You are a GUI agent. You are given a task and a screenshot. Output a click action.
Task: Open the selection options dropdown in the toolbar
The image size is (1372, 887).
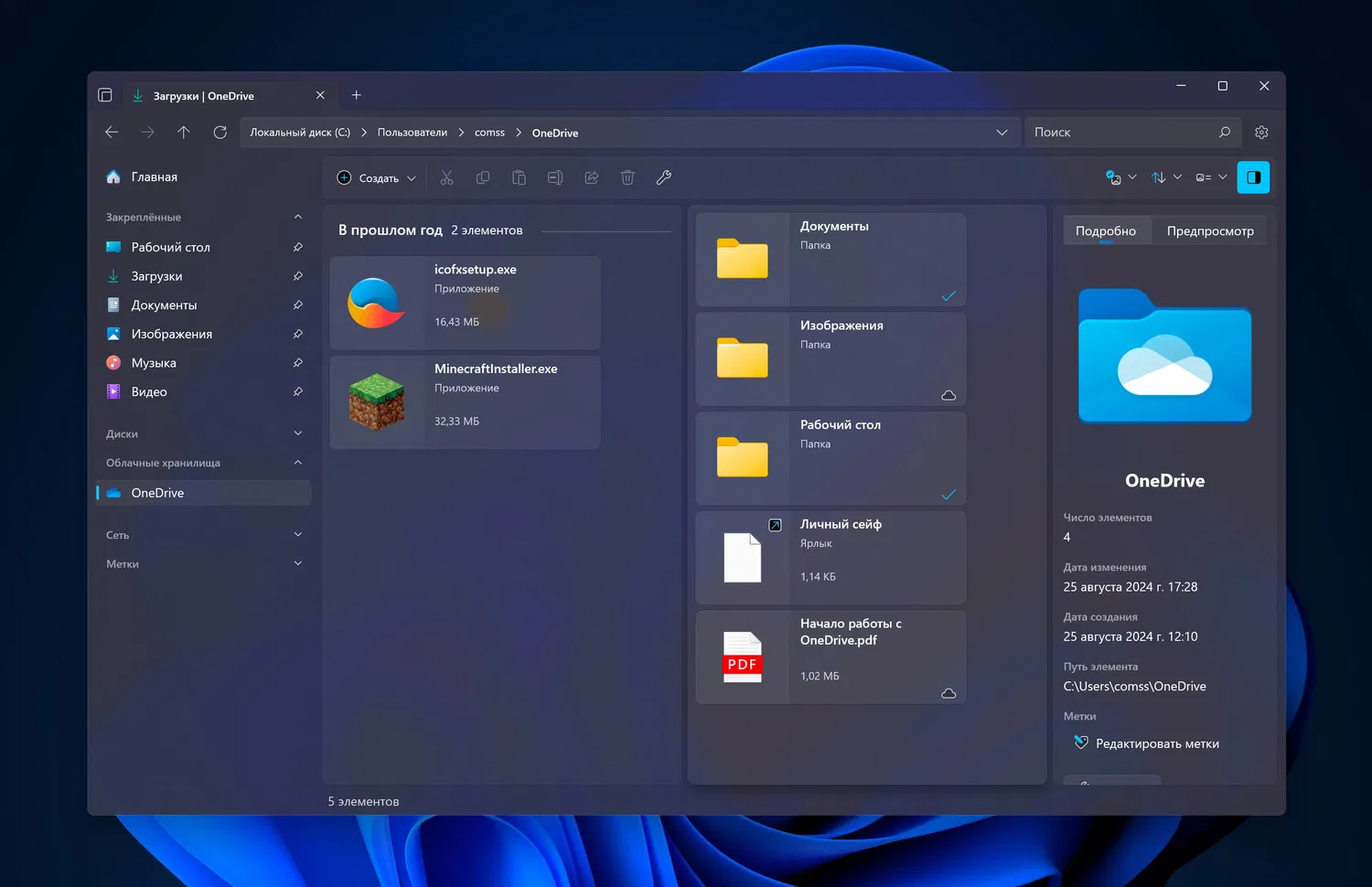(1120, 177)
